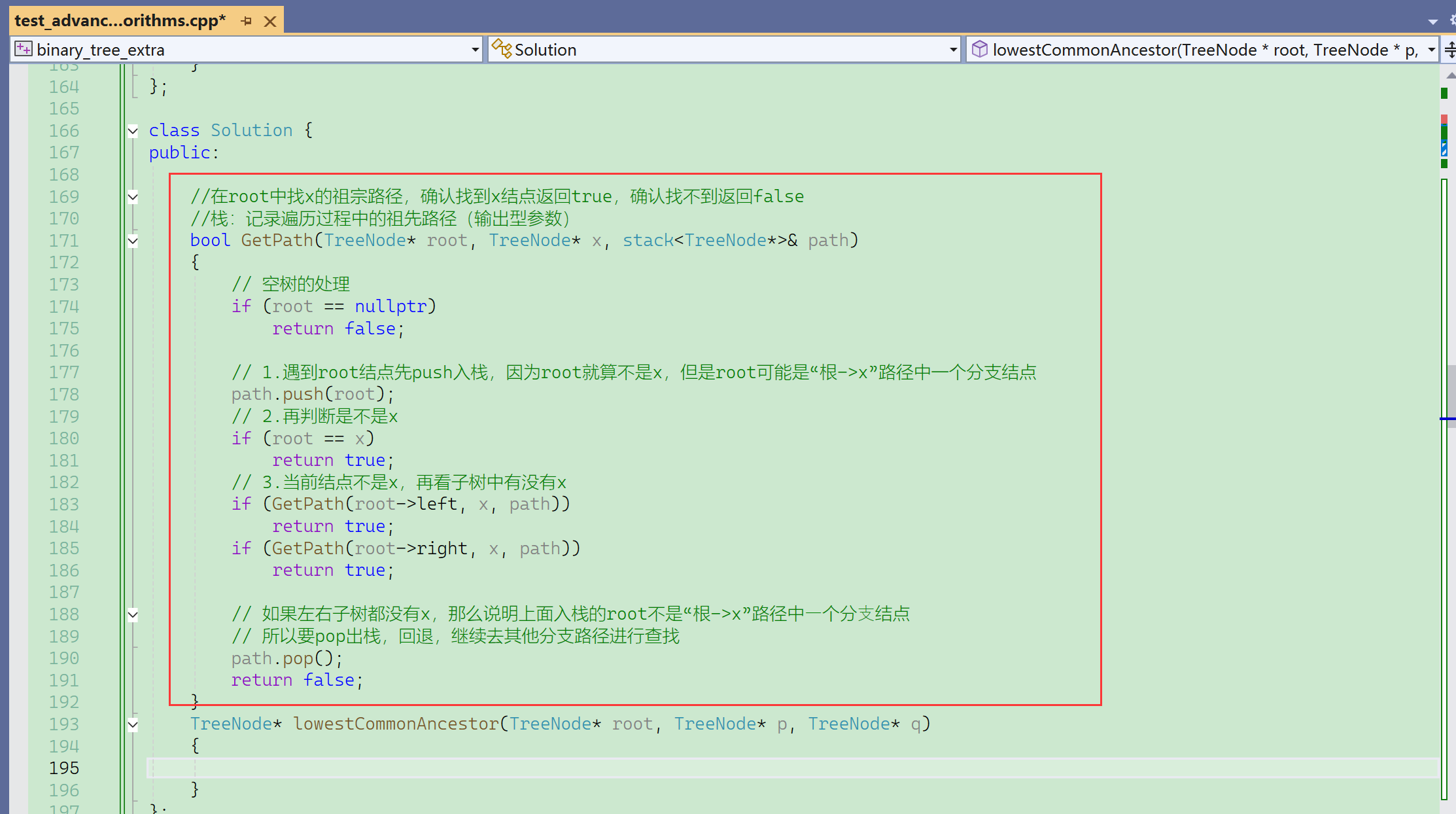Screen dimensions: 1456x814
Task: Open the Solution type dropdown
Action: (x=953, y=50)
